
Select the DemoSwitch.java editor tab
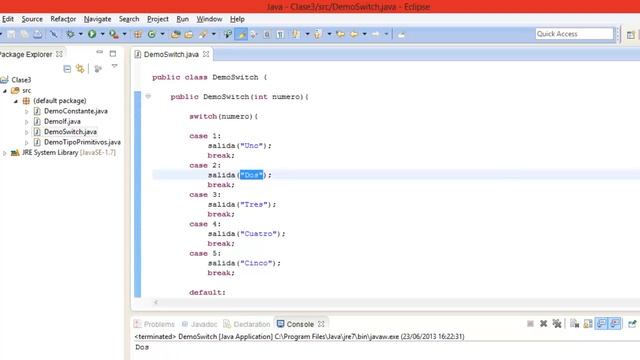(171, 54)
